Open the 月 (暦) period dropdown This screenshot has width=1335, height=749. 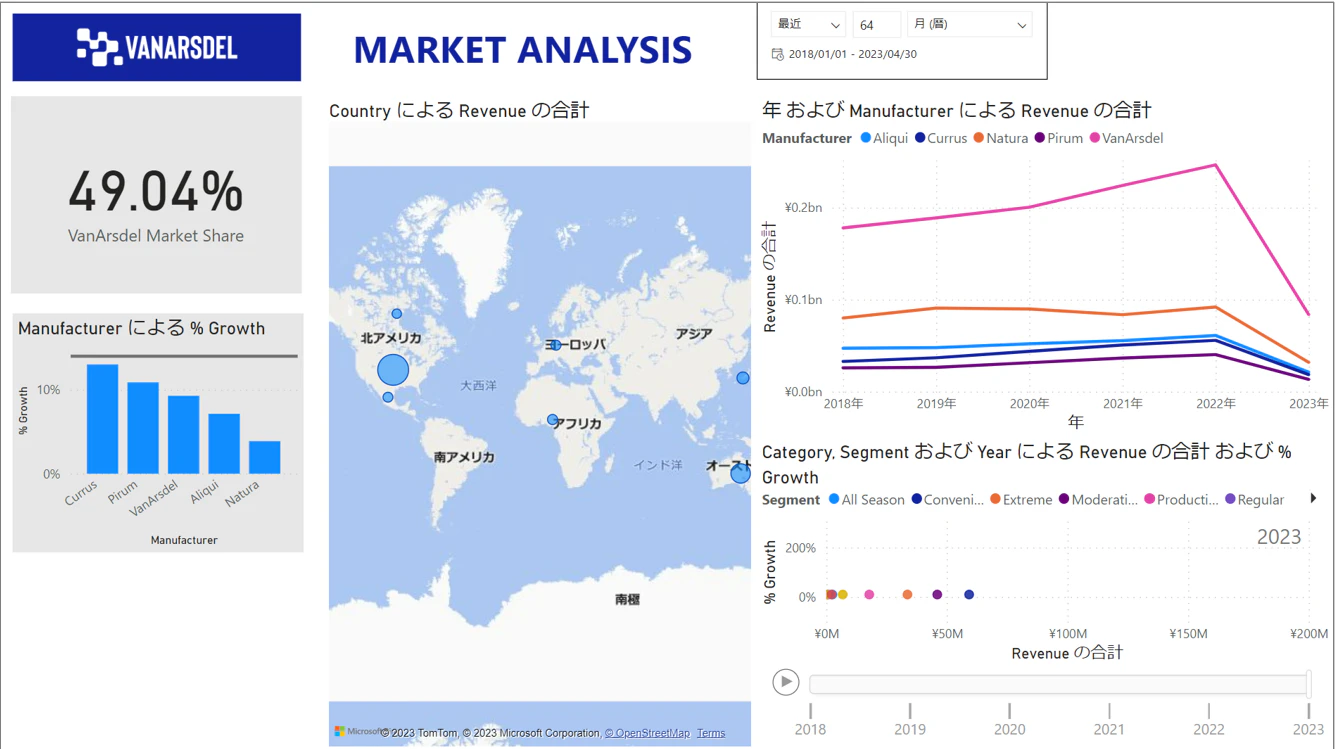click(969, 25)
